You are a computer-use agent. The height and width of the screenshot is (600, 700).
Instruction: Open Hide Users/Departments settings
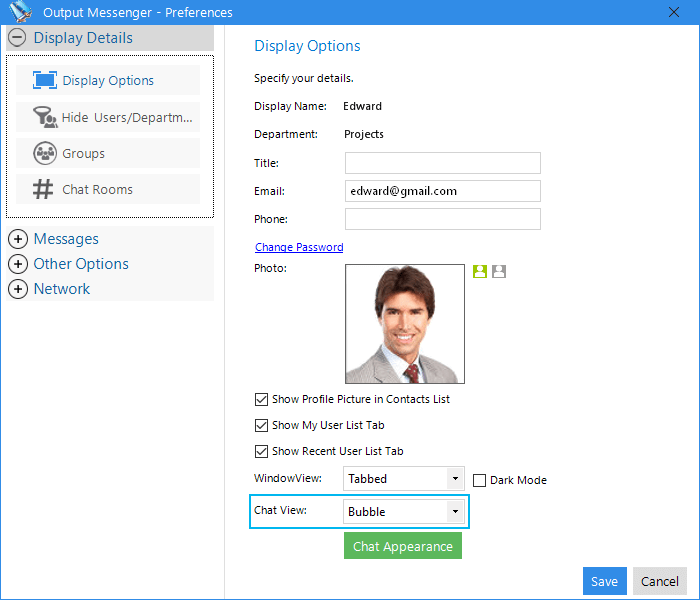108,117
